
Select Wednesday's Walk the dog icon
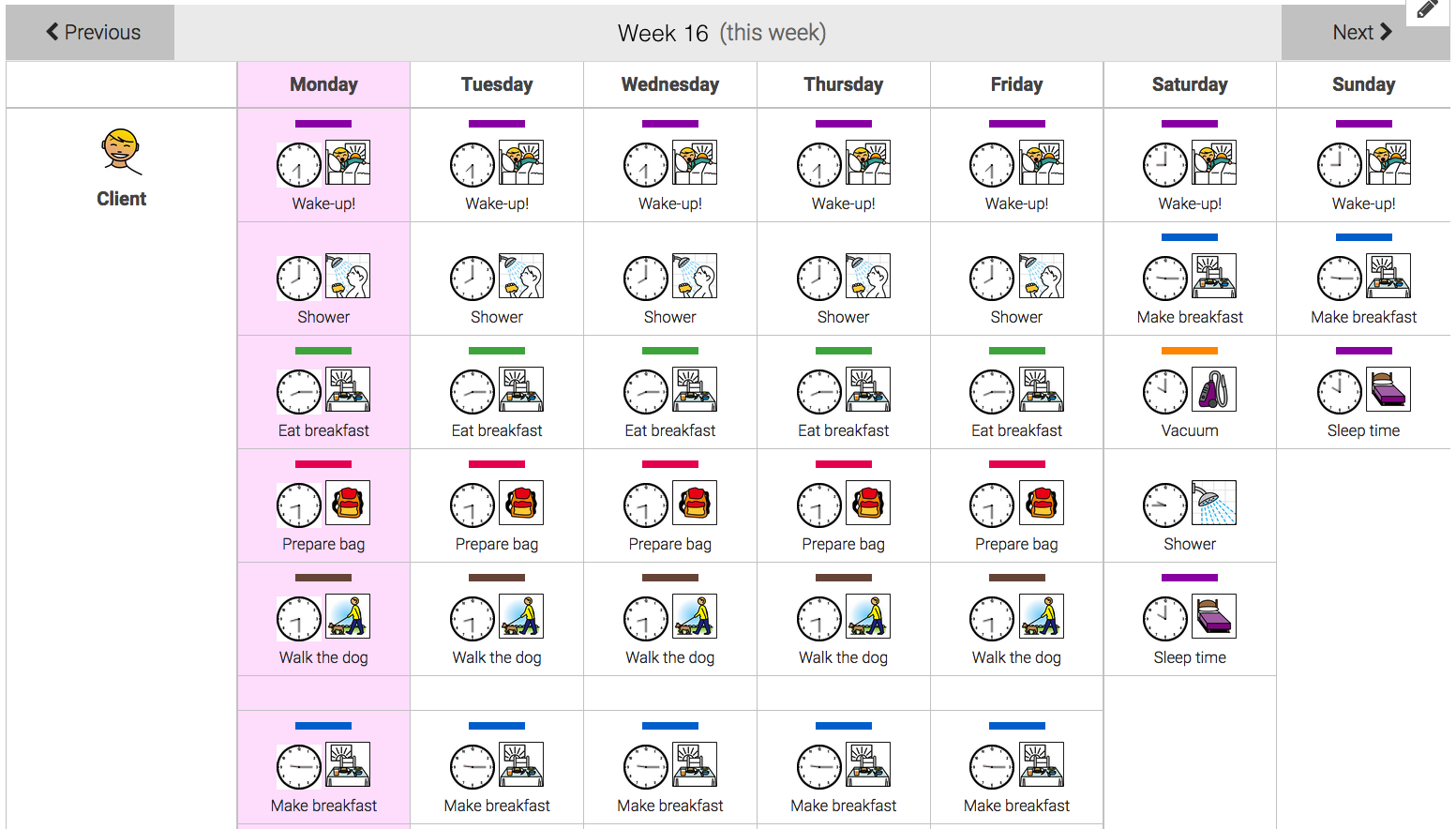point(694,616)
